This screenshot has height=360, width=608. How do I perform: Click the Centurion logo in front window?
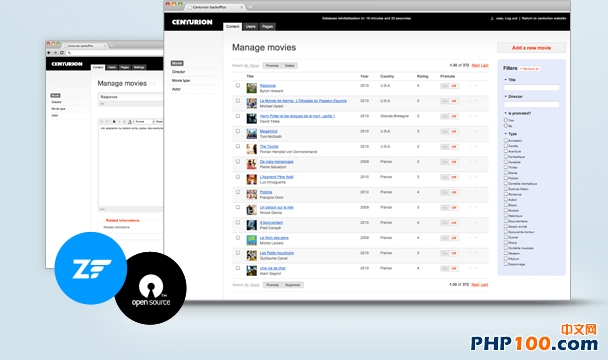tap(192, 22)
